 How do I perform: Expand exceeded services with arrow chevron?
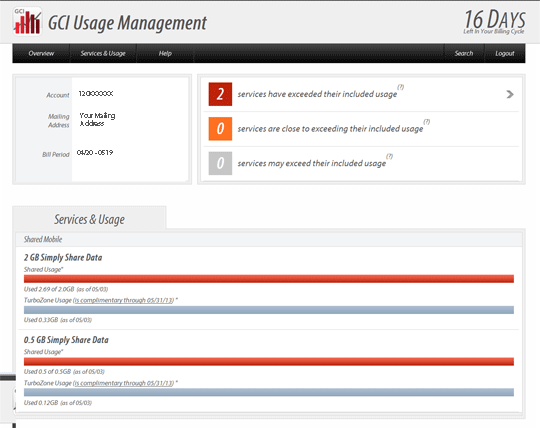pyautogui.click(x=510, y=94)
